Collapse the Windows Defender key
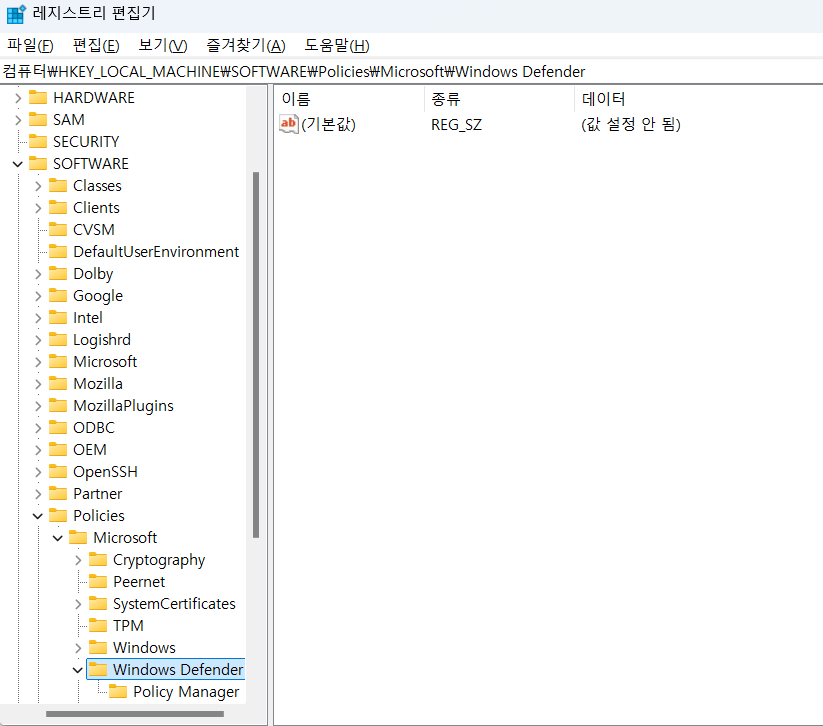823x726 pixels. [78, 670]
